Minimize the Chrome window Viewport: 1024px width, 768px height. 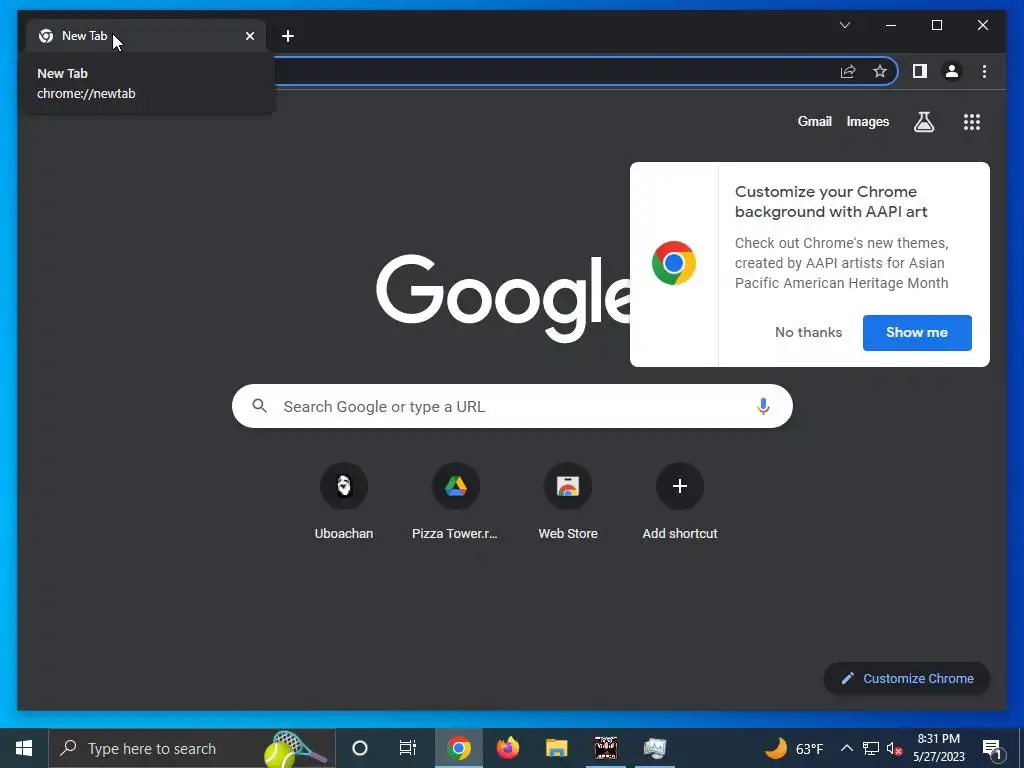click(891, 25)
